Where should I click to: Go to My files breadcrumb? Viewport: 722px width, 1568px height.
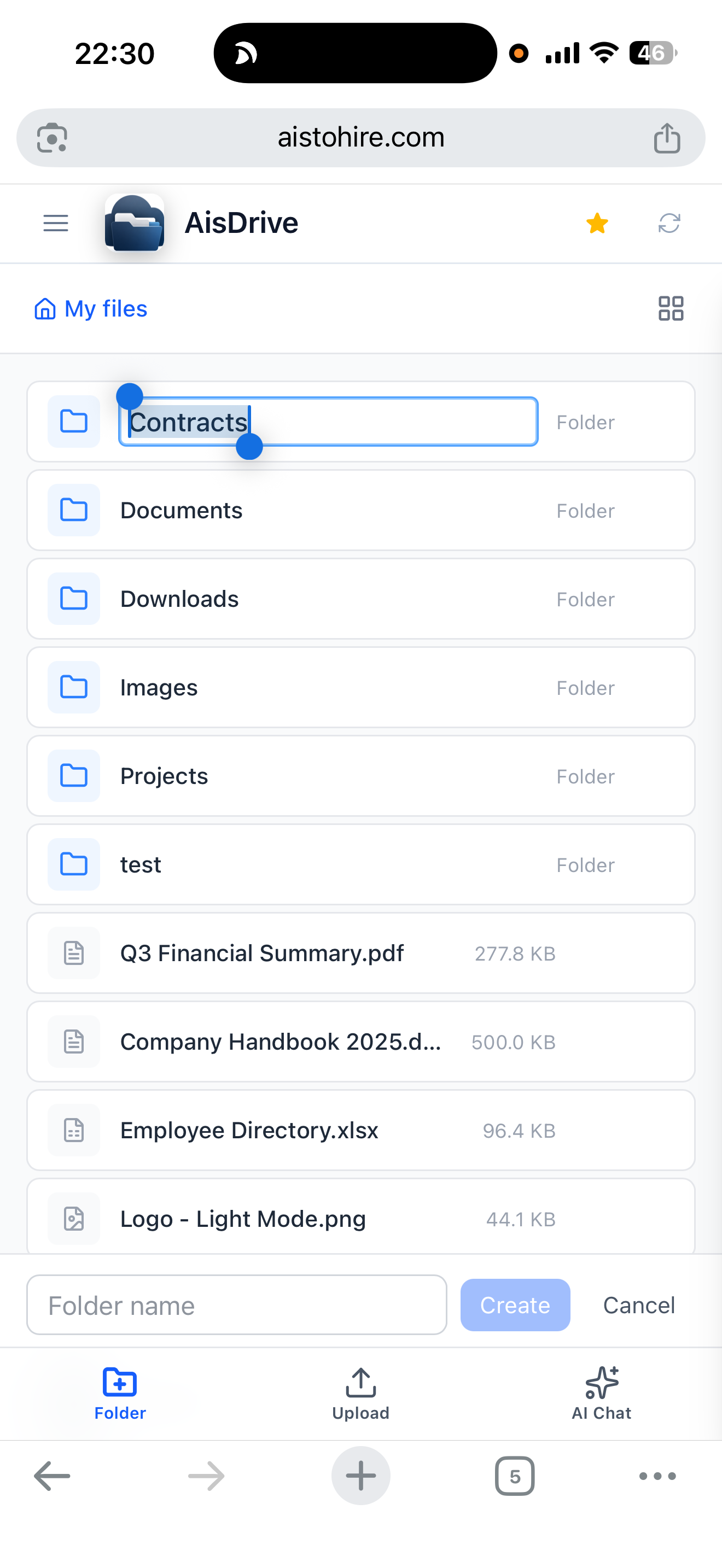(91, 308)
